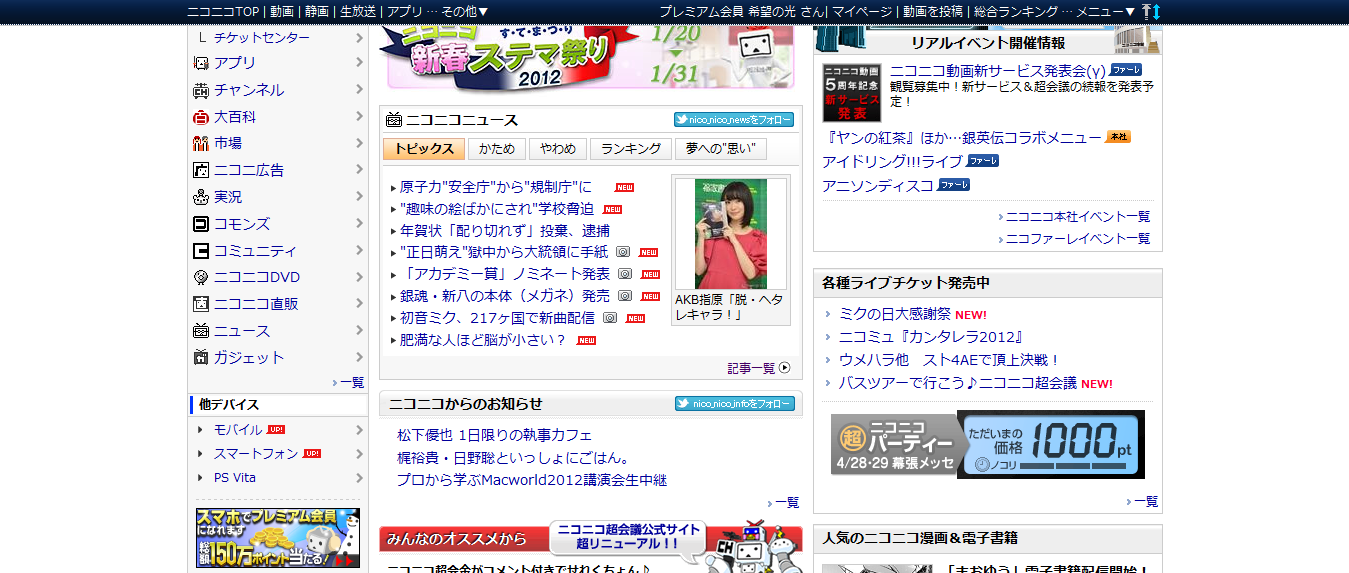This screenshot has width=1349, height=573.
Task: Click the ニコニコ広告 sidebar icon
Action: click(x=200, y=170)
